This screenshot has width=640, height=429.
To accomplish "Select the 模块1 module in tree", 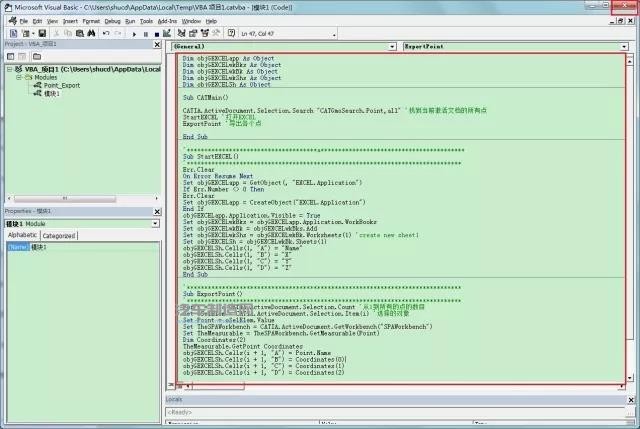I will tap(51, 93).
